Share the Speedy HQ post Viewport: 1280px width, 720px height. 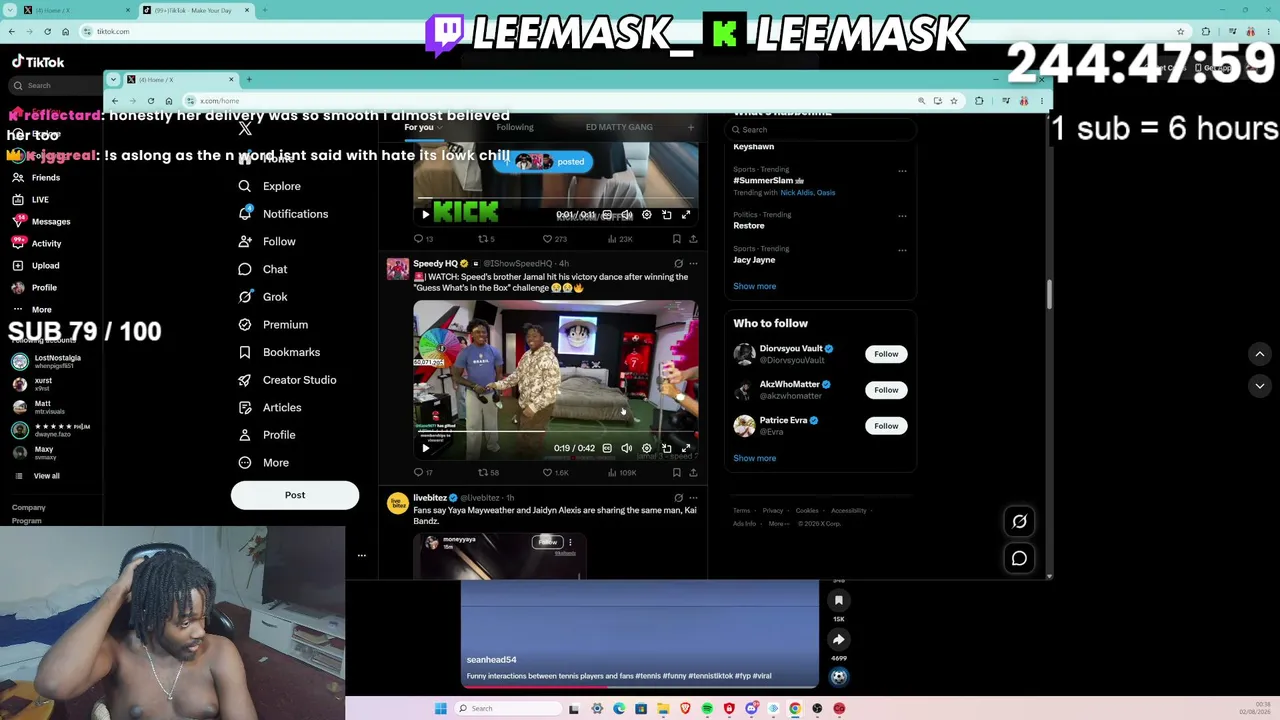pyautogui.click(x=693, y=473)
